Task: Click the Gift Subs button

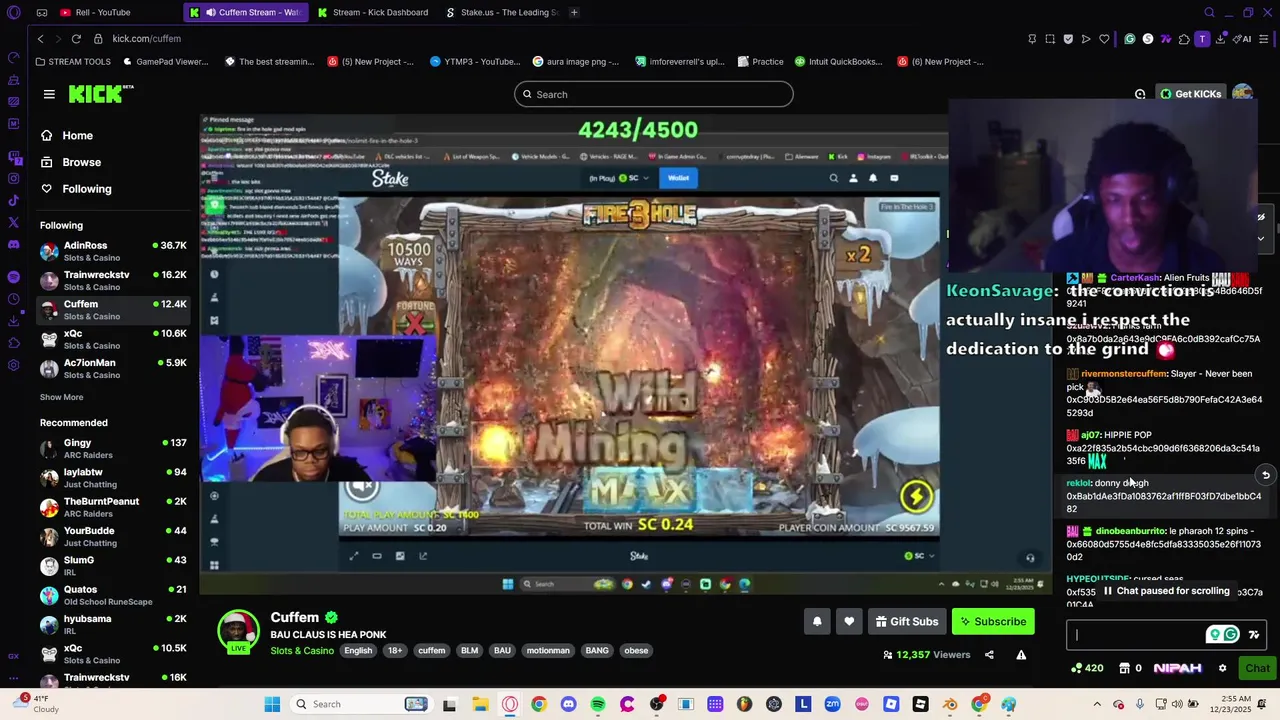Action: pos(907,621)
